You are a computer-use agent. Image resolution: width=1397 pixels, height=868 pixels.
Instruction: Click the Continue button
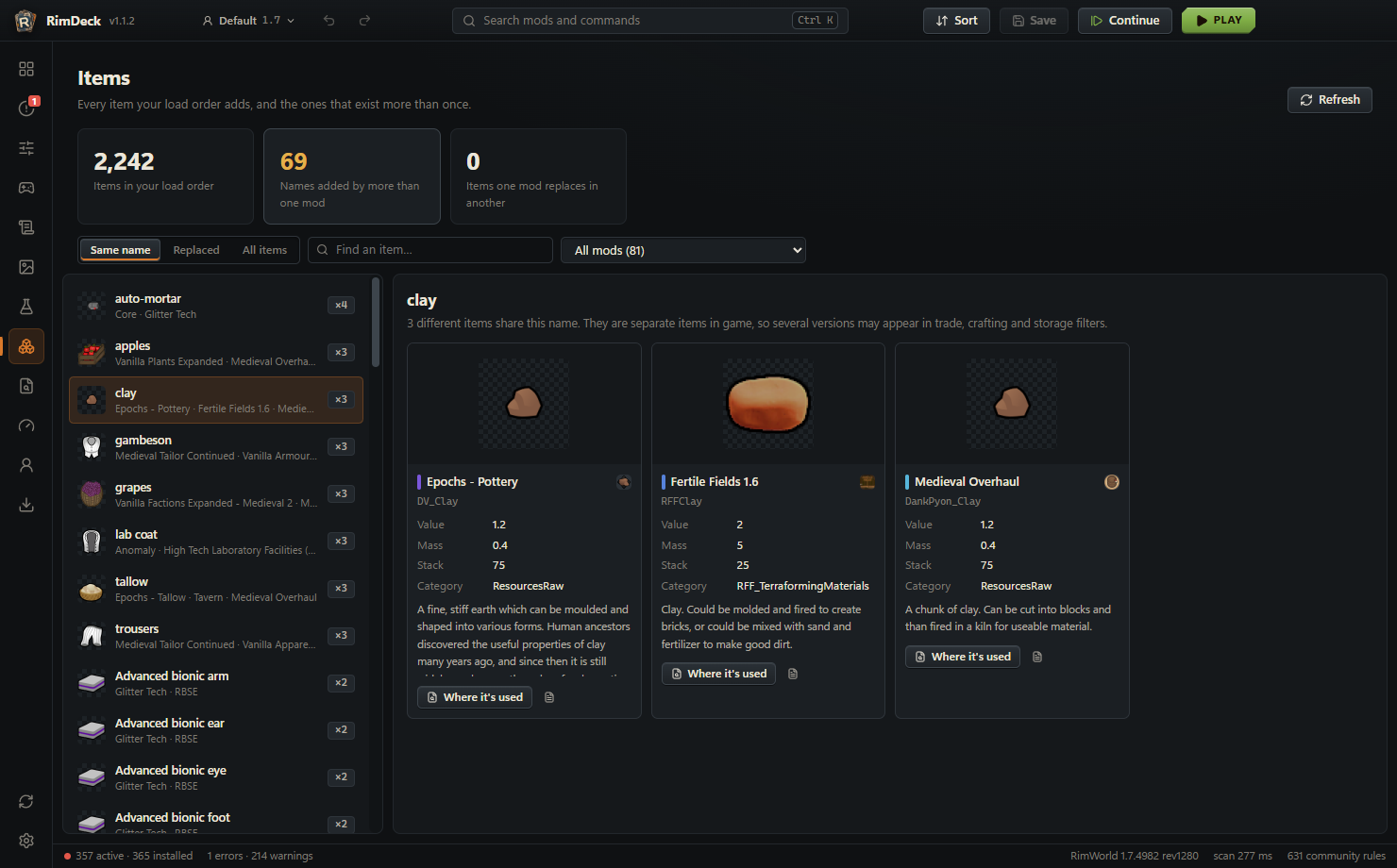(1125, 21)
